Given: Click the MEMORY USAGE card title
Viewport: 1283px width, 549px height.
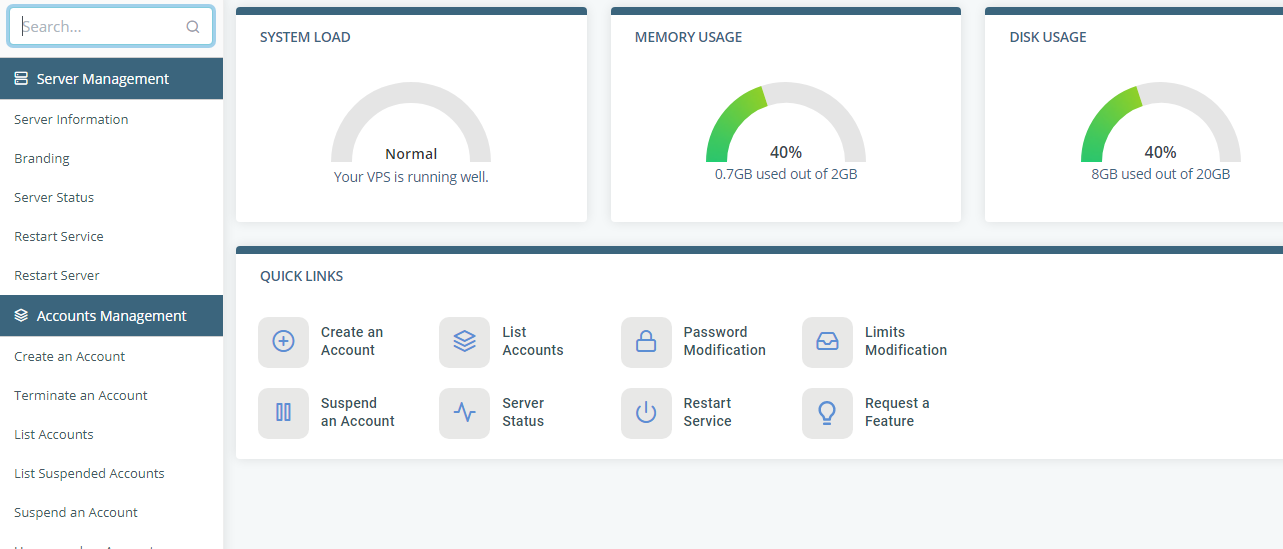Looking at the screenshot, I should 689,37.
